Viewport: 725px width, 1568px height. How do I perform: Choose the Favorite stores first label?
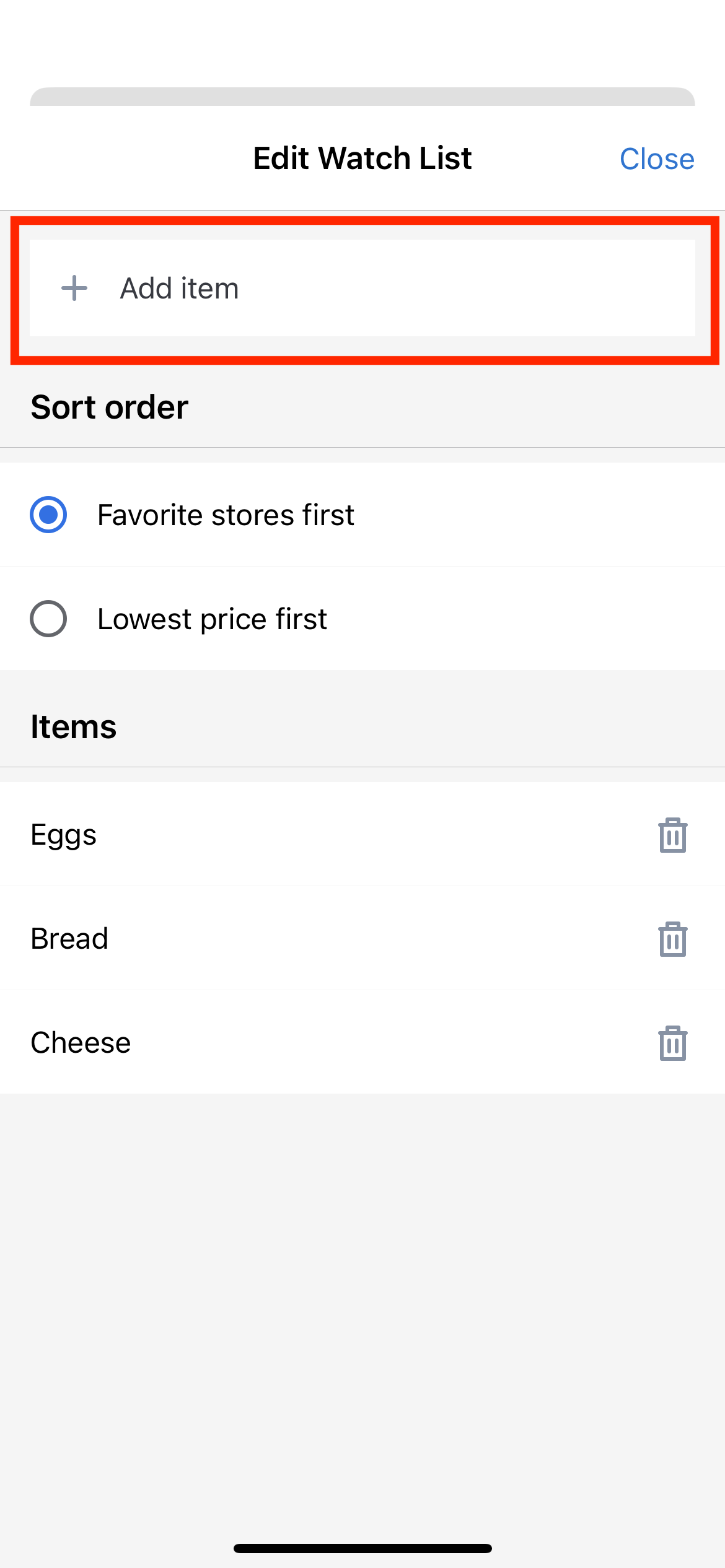[x=226, y=515]
